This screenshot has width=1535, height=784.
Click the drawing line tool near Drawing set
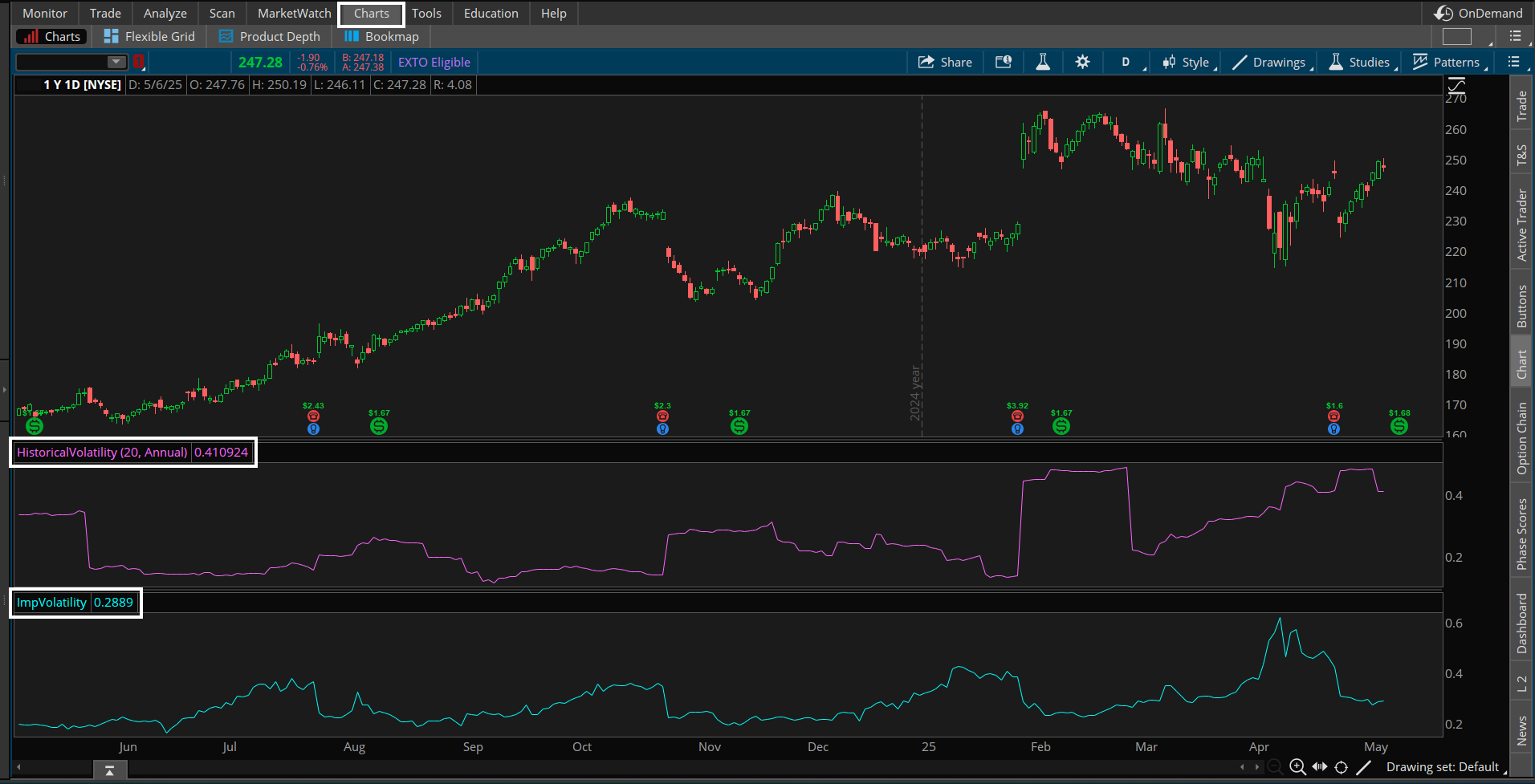(1365, 767)
